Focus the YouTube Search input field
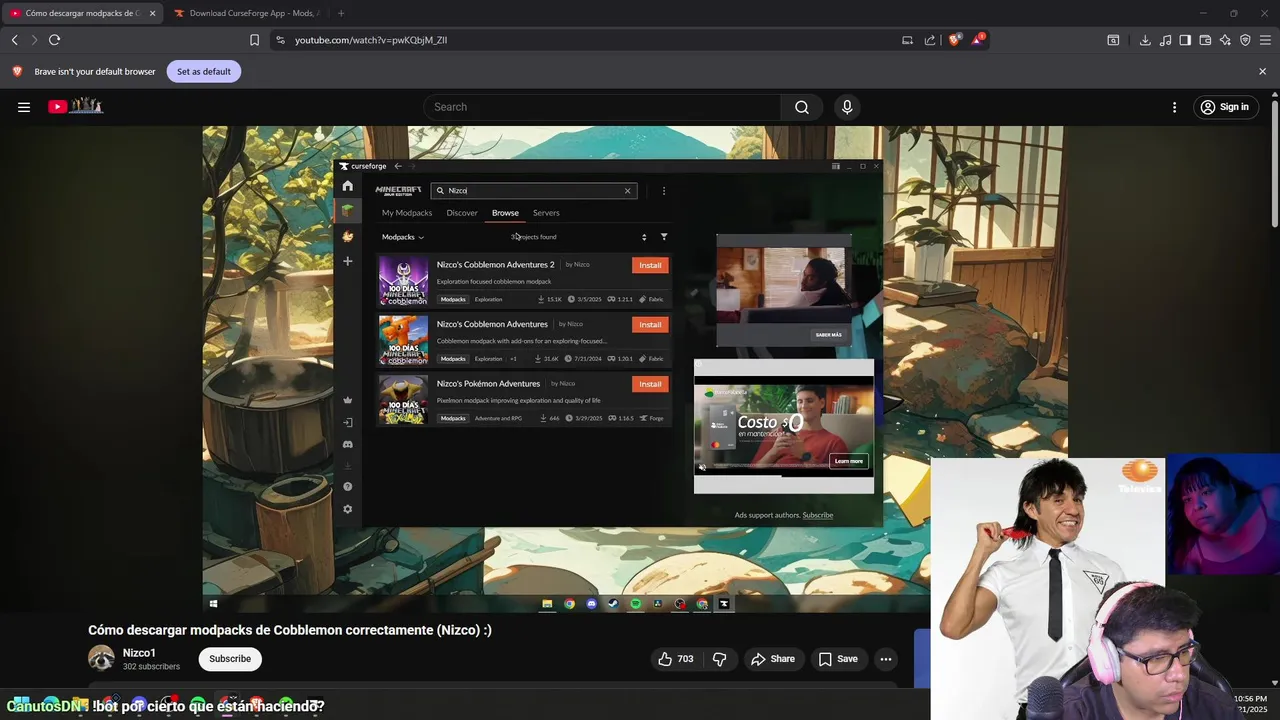This screenshot has height=720, width=1280. pos(603,107)
